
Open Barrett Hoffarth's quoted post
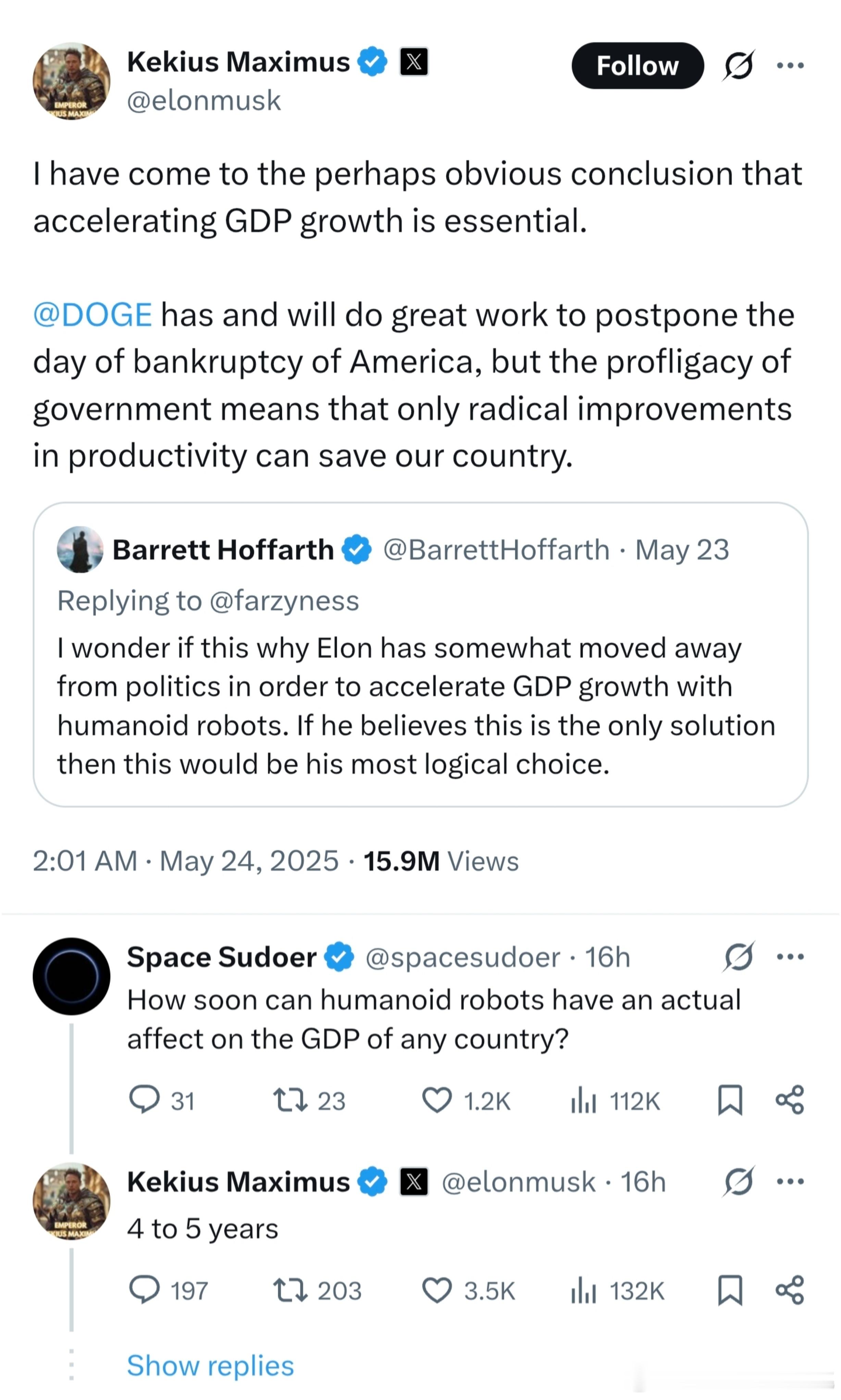pyautogui.click(x=420, y=654)
